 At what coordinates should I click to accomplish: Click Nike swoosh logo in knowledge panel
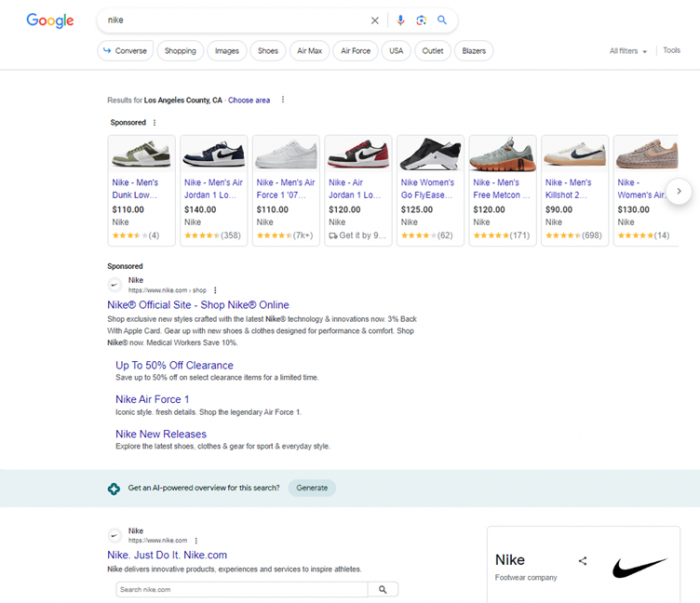tap(639, 567)
